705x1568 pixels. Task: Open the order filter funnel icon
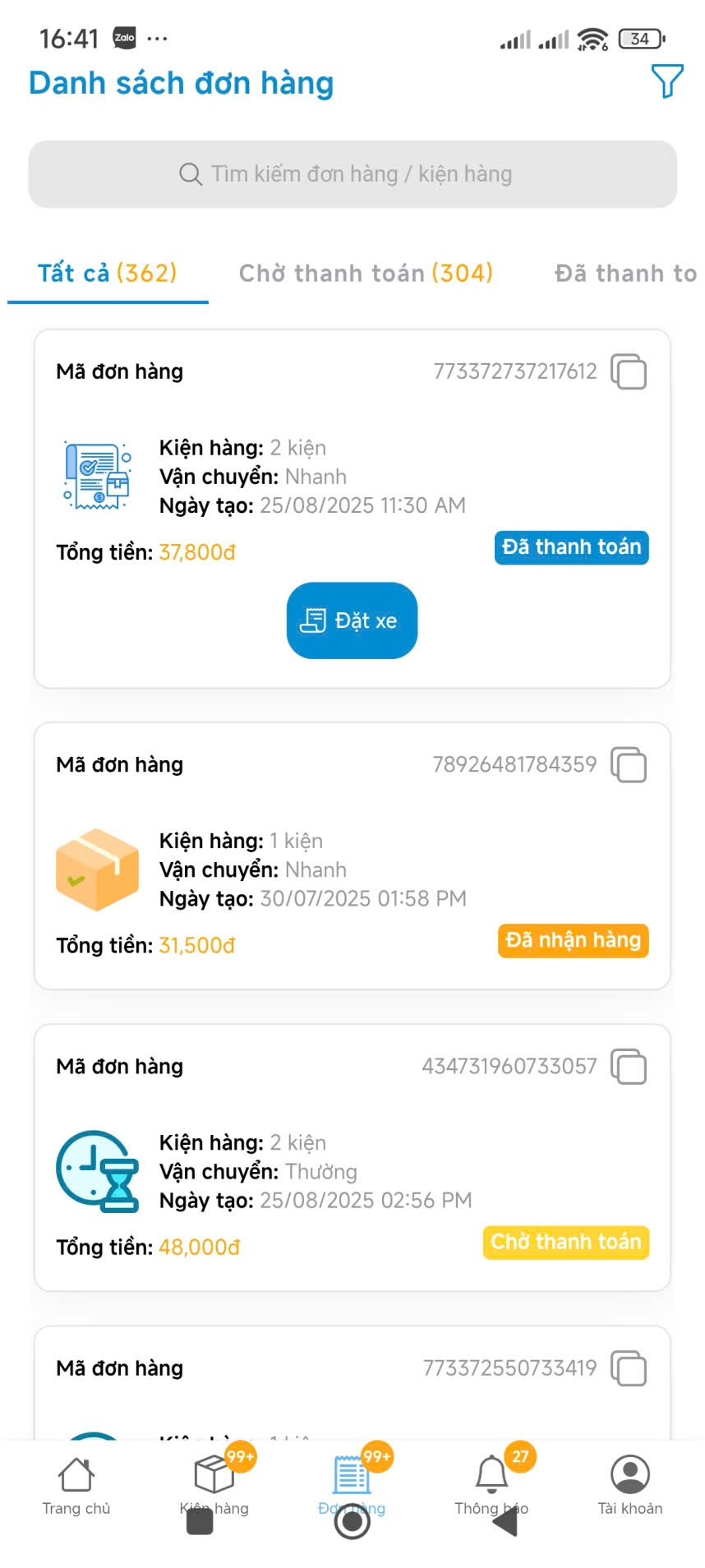pyautogui.click(x=666, y=81)
